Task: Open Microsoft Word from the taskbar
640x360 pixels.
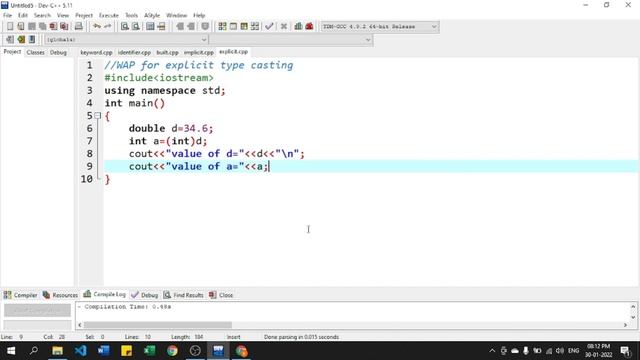Action: point(104,351)
